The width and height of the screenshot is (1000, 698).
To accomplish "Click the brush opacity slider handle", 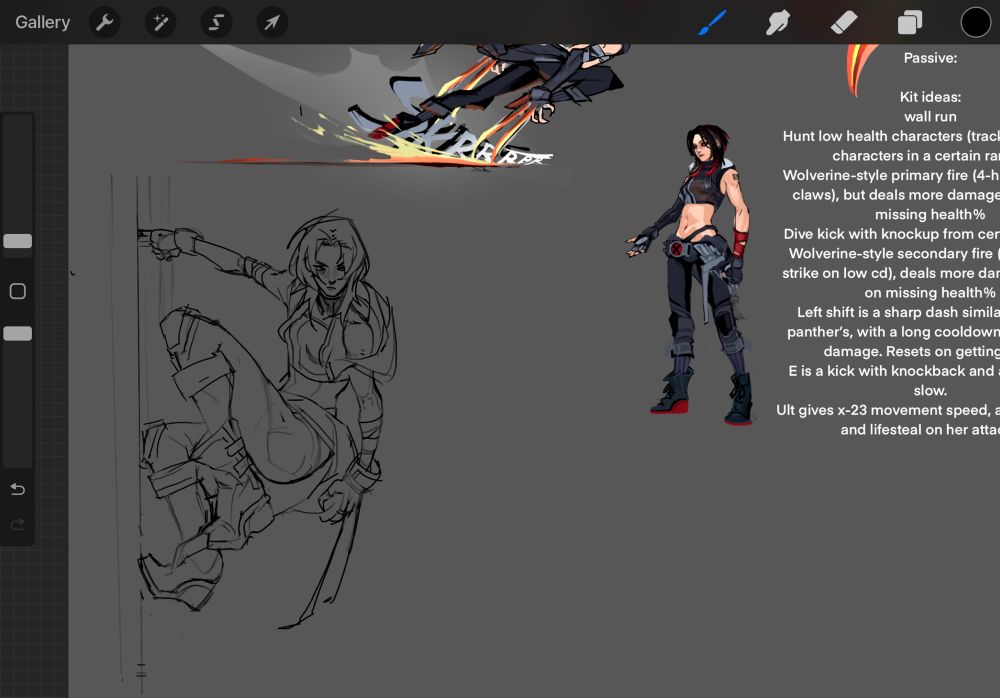I will click(18, 333).
